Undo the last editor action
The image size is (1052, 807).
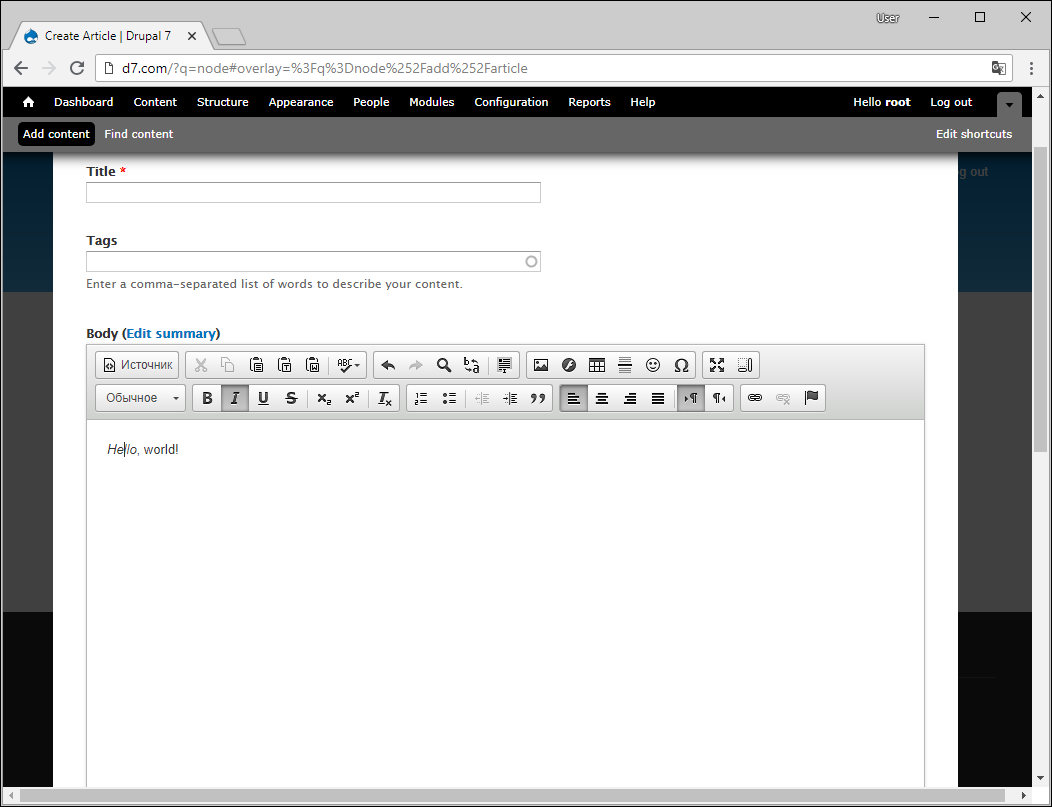388,365
